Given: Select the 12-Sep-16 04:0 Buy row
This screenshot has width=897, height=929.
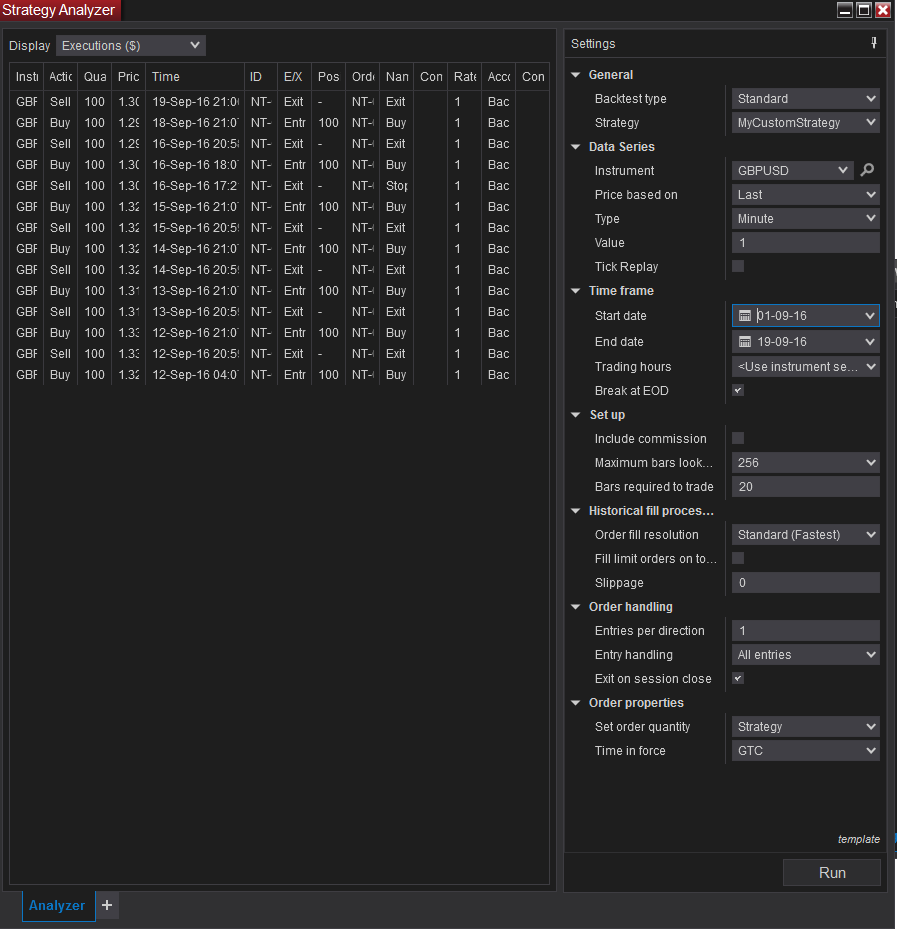Looking at the screenshot, I should tap(280, 374).
